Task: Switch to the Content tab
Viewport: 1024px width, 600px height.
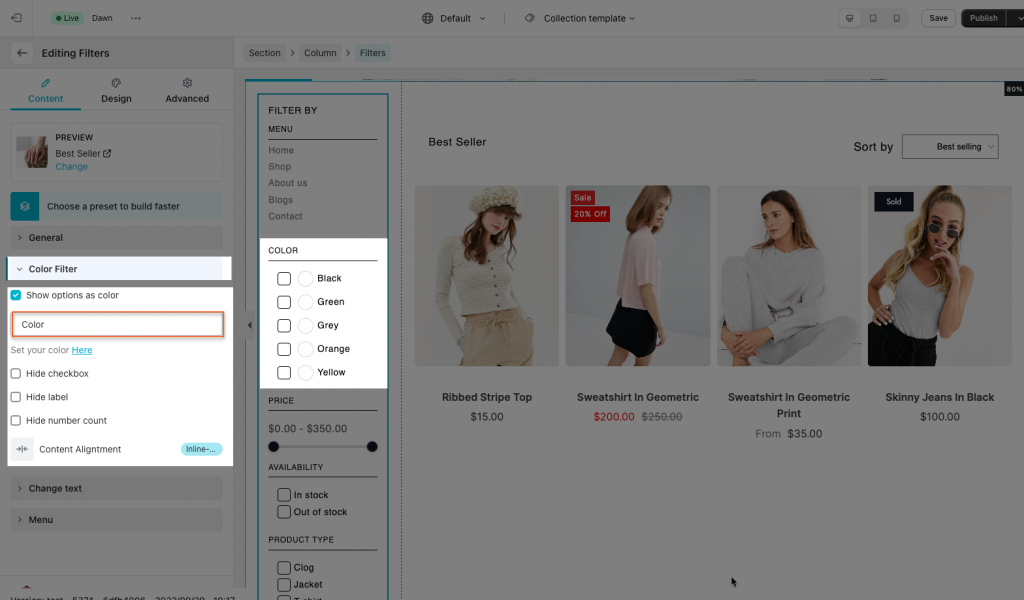Action: point(45,91)
